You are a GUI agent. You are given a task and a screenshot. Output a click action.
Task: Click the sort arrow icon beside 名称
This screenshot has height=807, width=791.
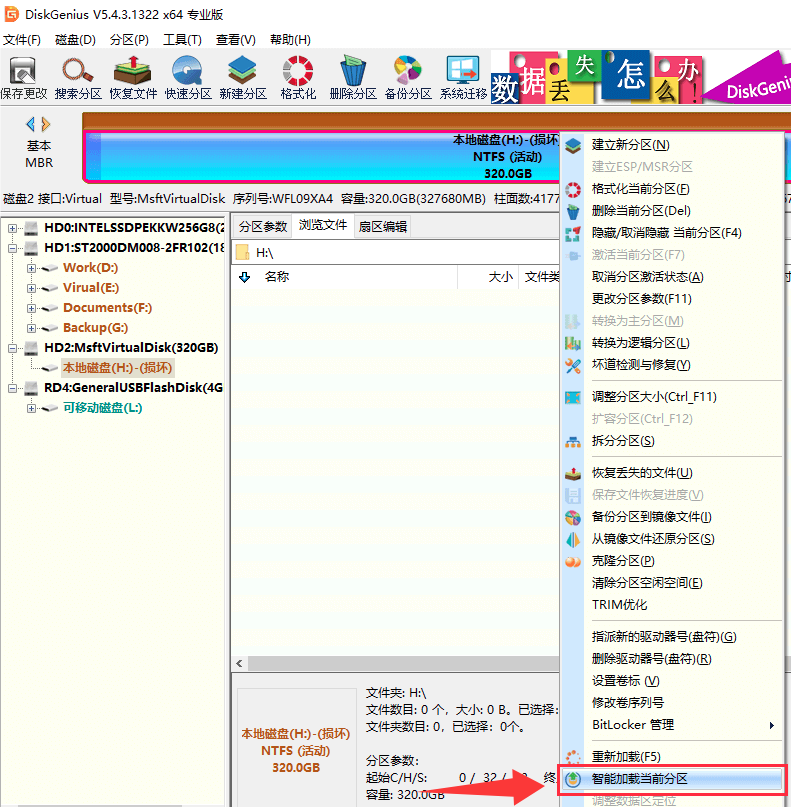coord(244,277)
